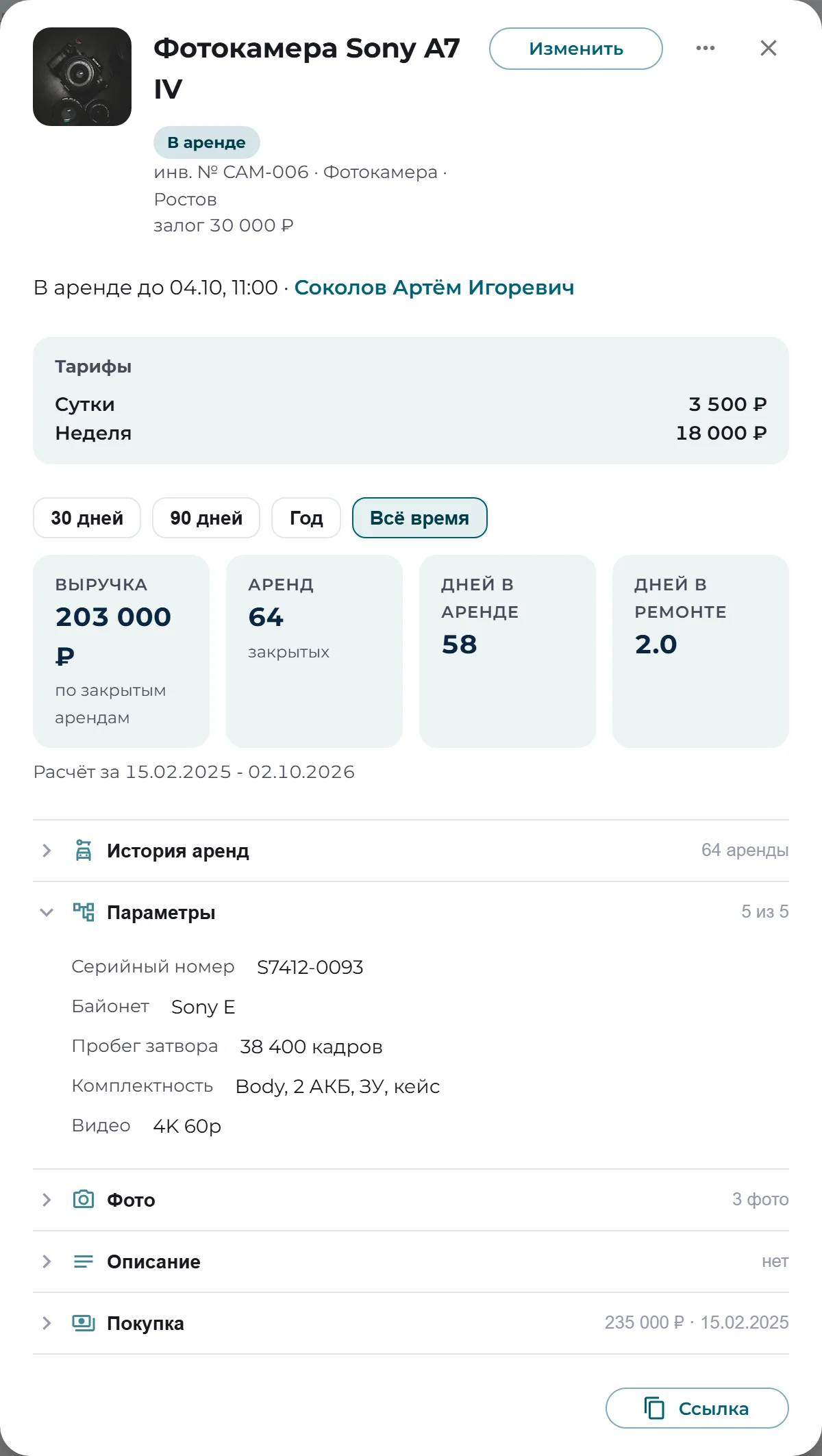The width and height of the screenshot is (822, 1456).
Task: Click the rental history section icon
Action: [84, 851]
